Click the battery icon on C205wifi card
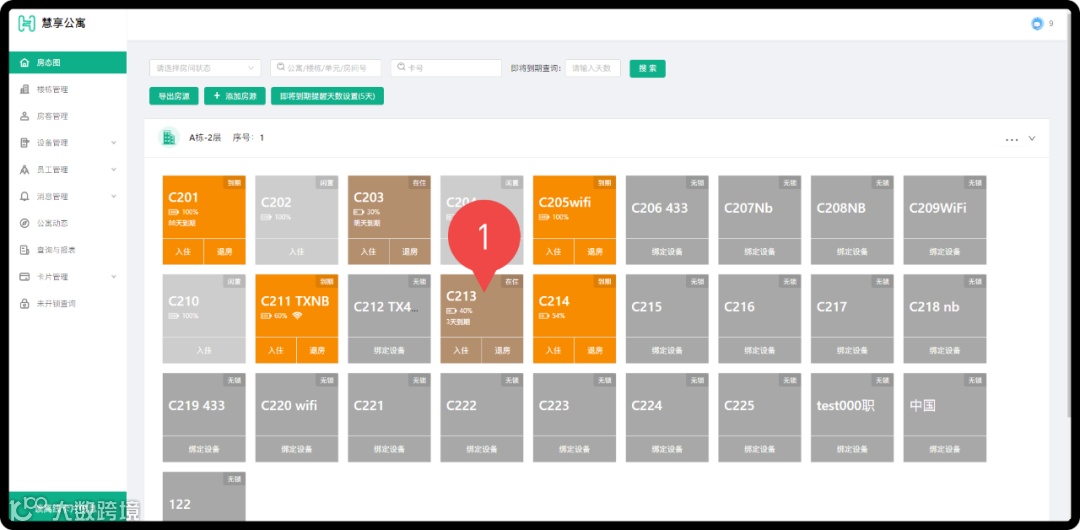This screenshot has width=1080, height=530. coord(543,217)
